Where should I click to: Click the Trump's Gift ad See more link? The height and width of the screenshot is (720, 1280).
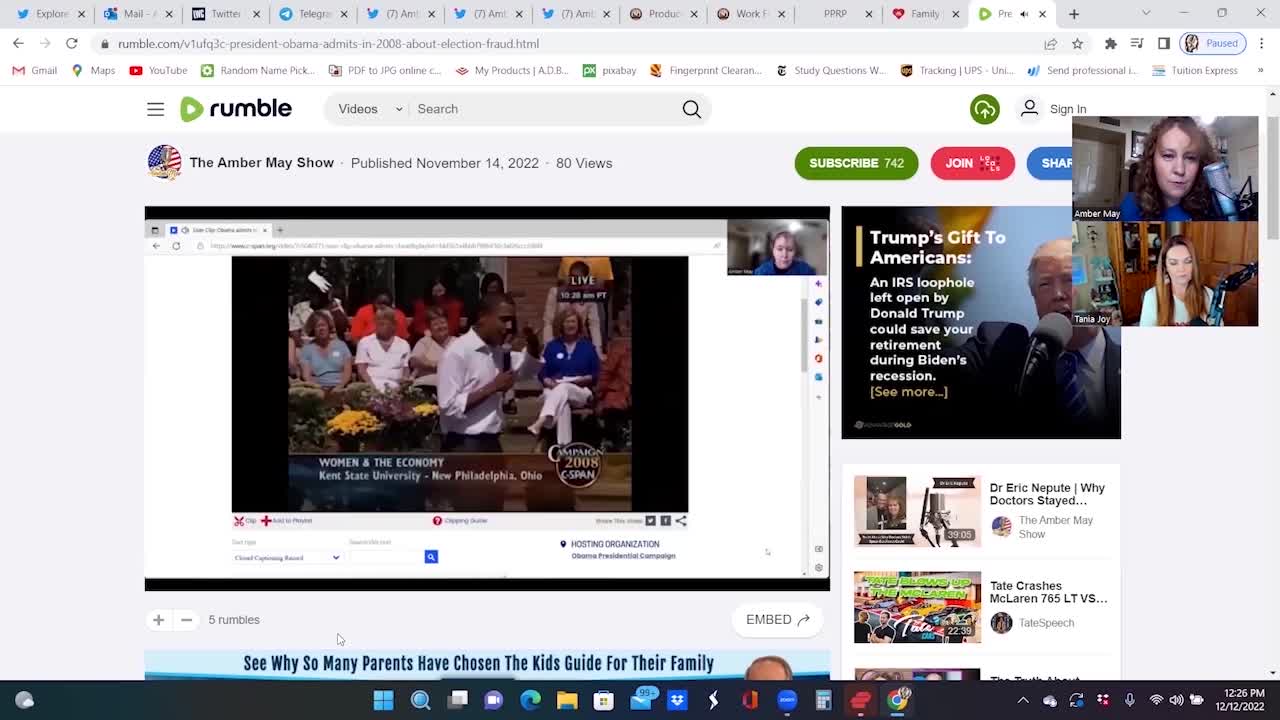click(908, 392)
